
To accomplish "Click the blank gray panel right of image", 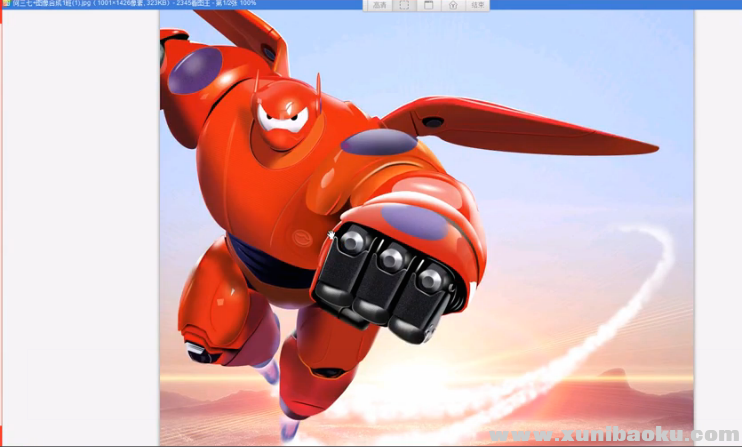I will click(717, 230).
